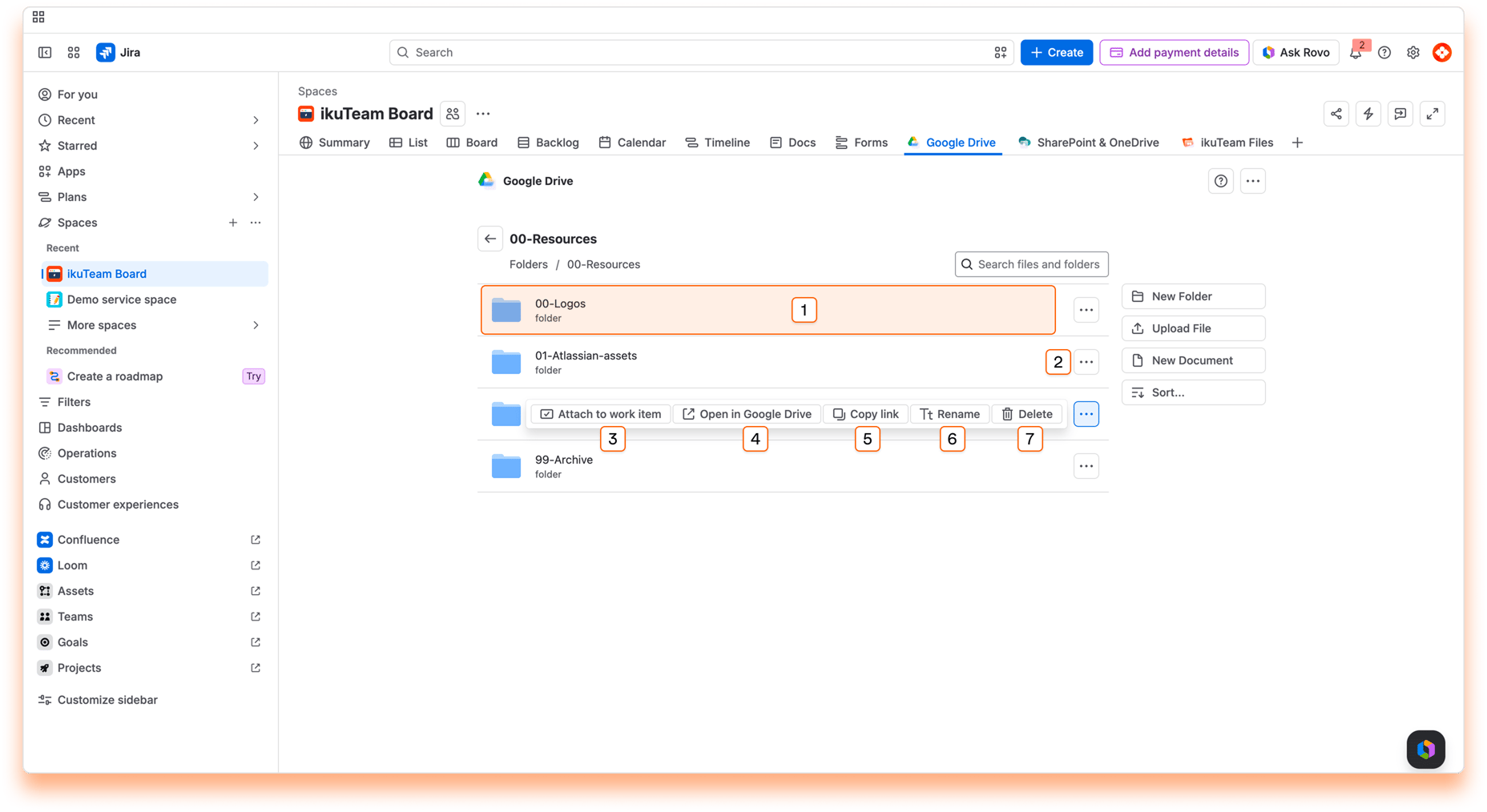Image resolution: width=1487 pixels, height=812 pixels.
Task: Click the Folders breadcrumb link
Action: coord(529,264)
